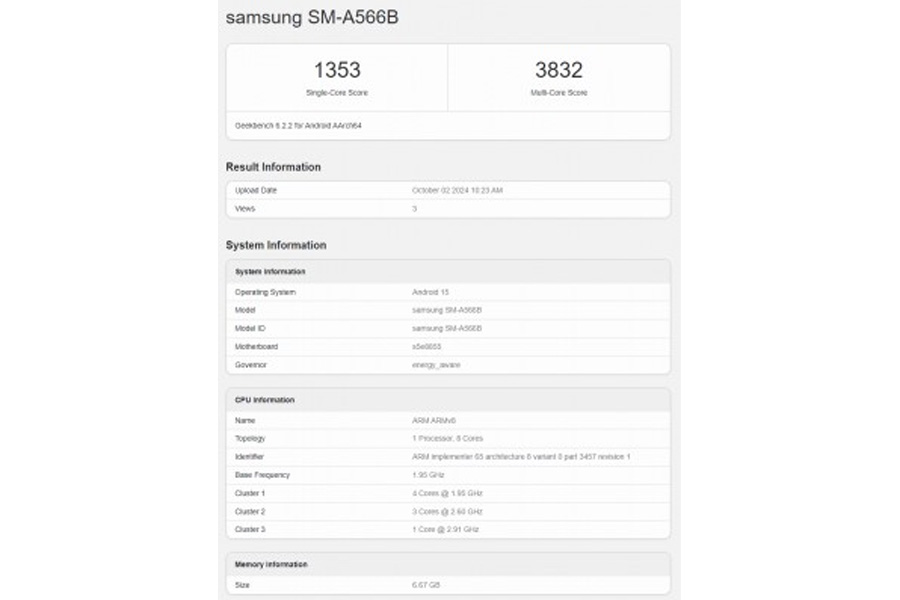Click the System Information section heading
The width and height of the screenshot is (900, 600).
pyautogui.click(x=276, y=245)
